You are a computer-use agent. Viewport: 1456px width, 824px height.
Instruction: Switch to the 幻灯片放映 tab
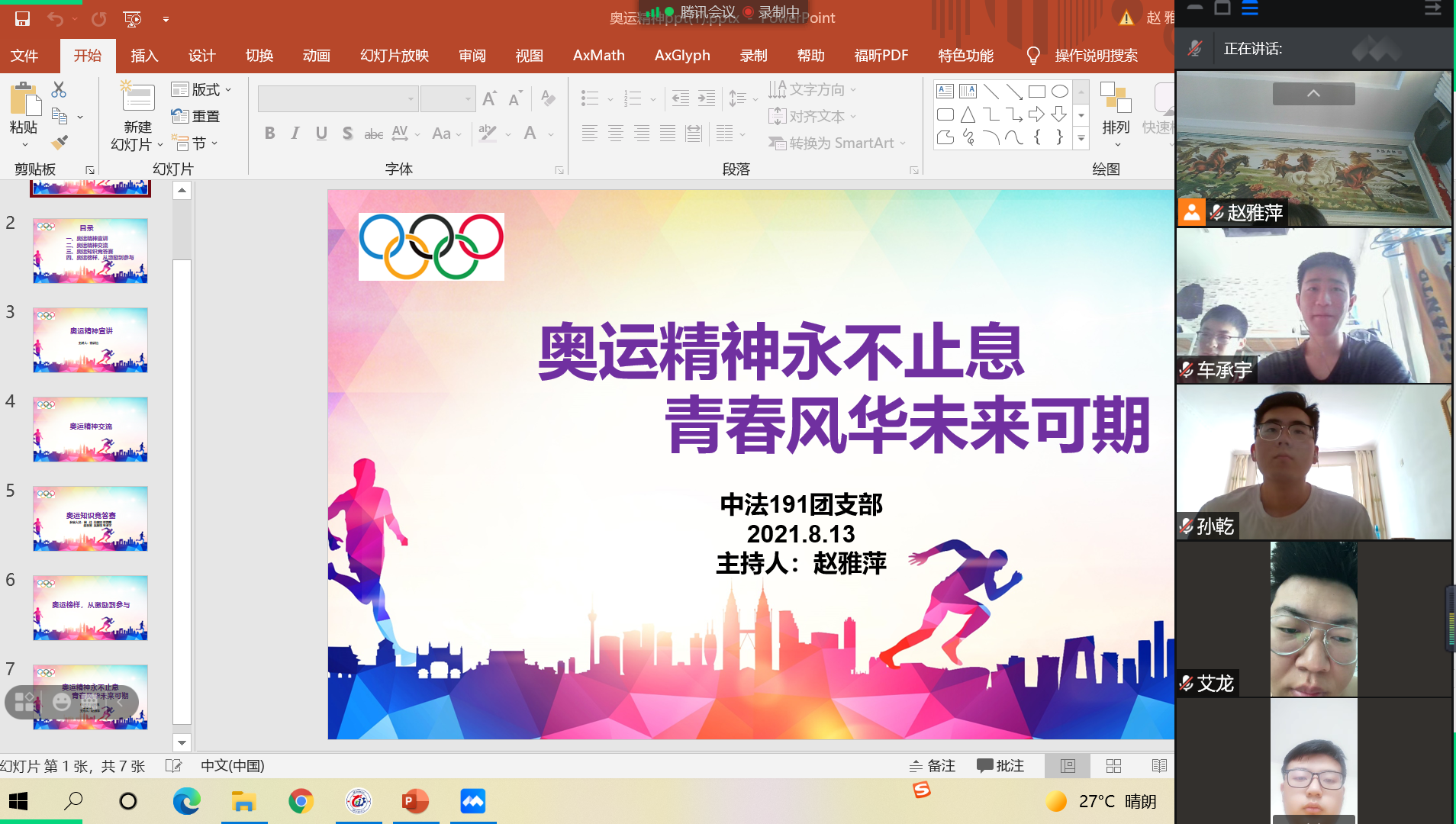click(x=394, y=56)
